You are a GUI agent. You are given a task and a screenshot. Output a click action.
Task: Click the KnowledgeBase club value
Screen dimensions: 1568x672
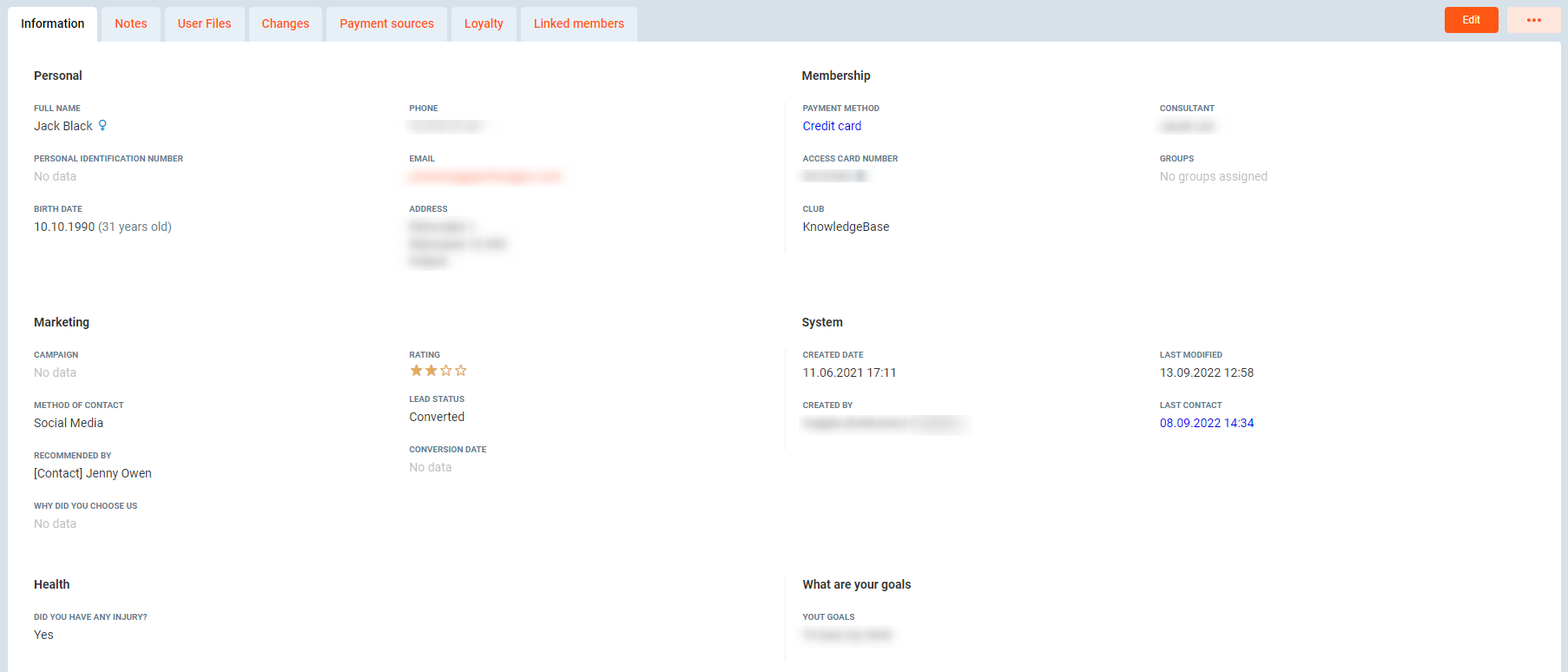pos(846,227)
